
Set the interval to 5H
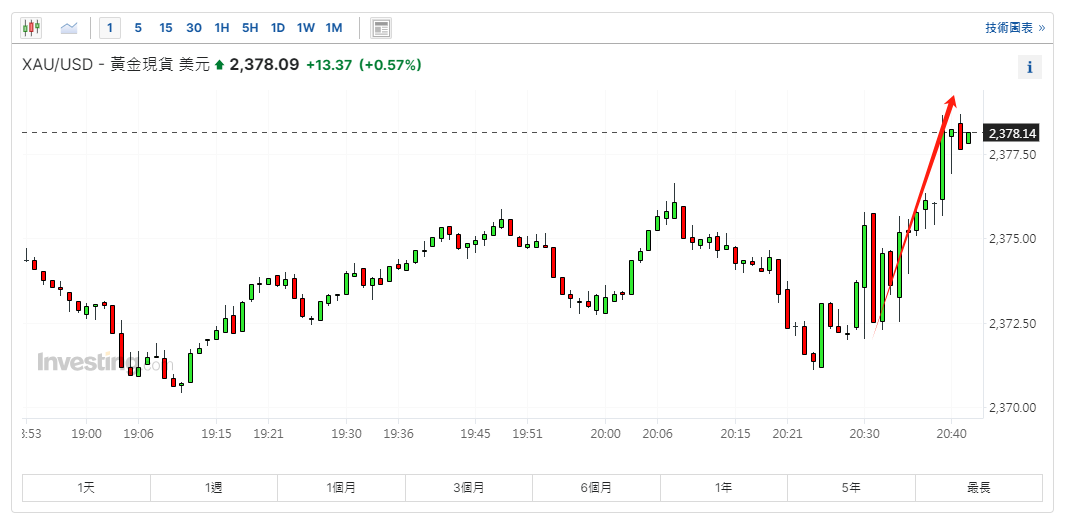coord(250,28)
